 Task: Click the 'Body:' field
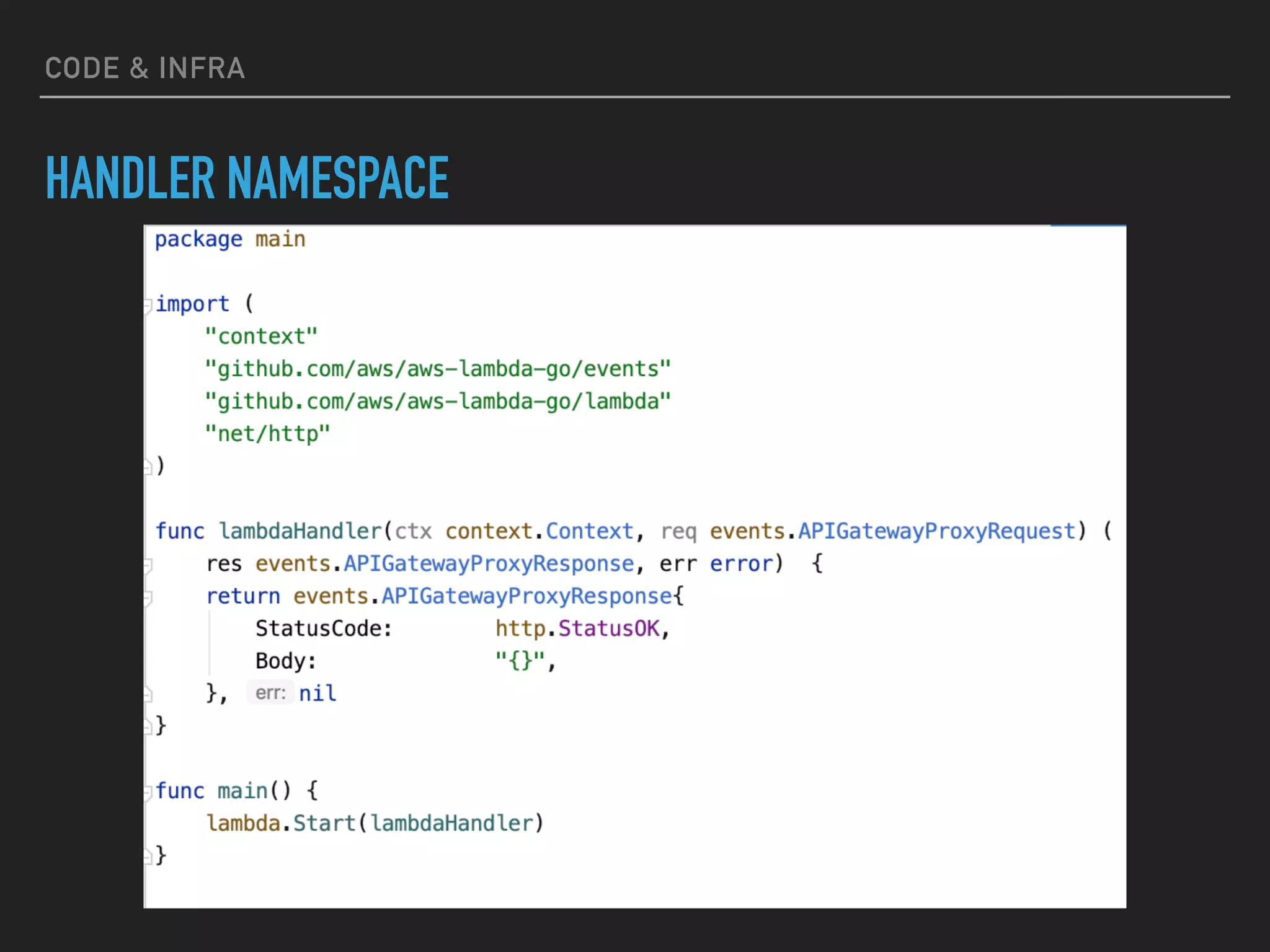tap(286, 661)
